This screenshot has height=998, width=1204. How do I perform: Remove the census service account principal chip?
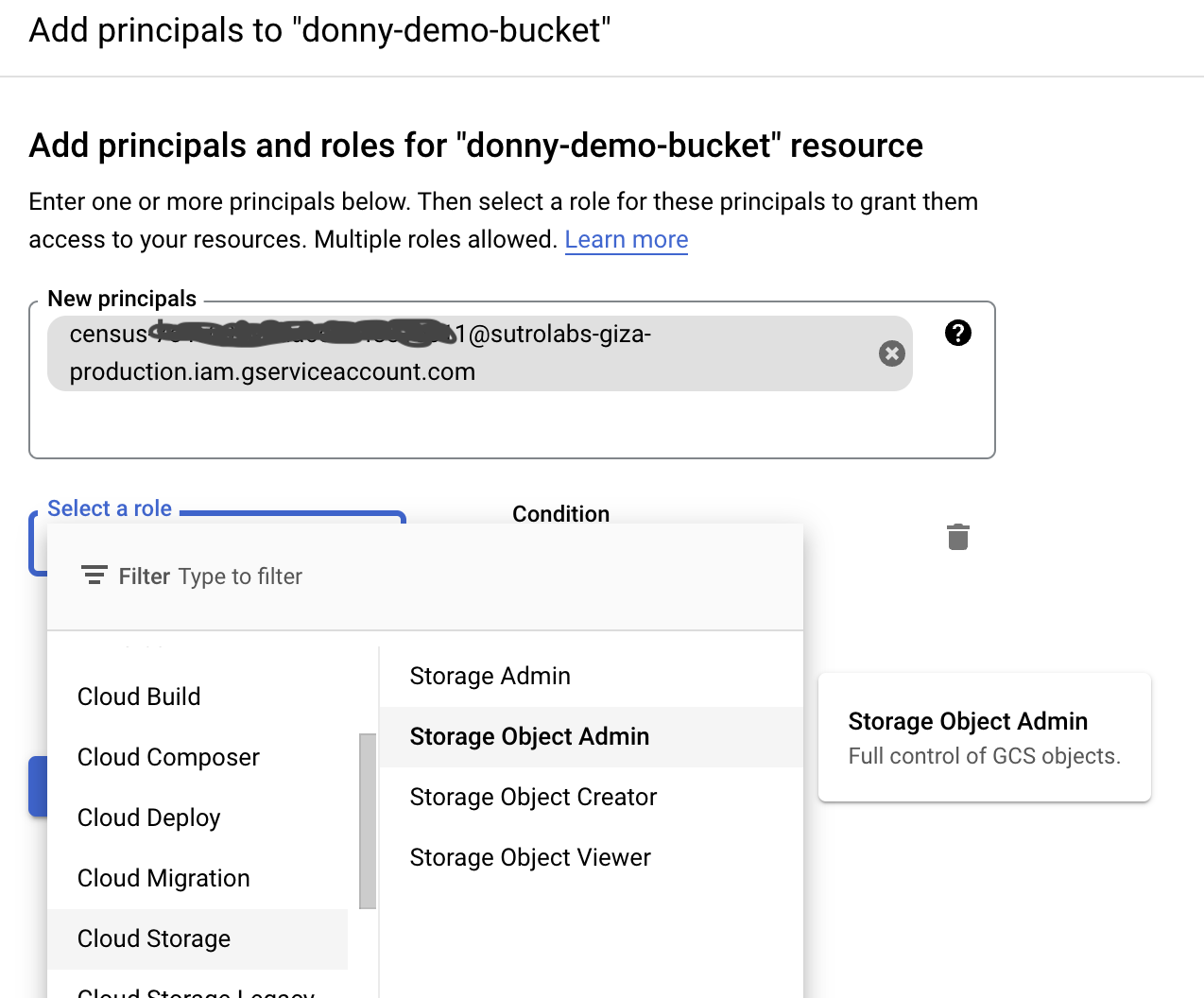[x=891, y=353]
